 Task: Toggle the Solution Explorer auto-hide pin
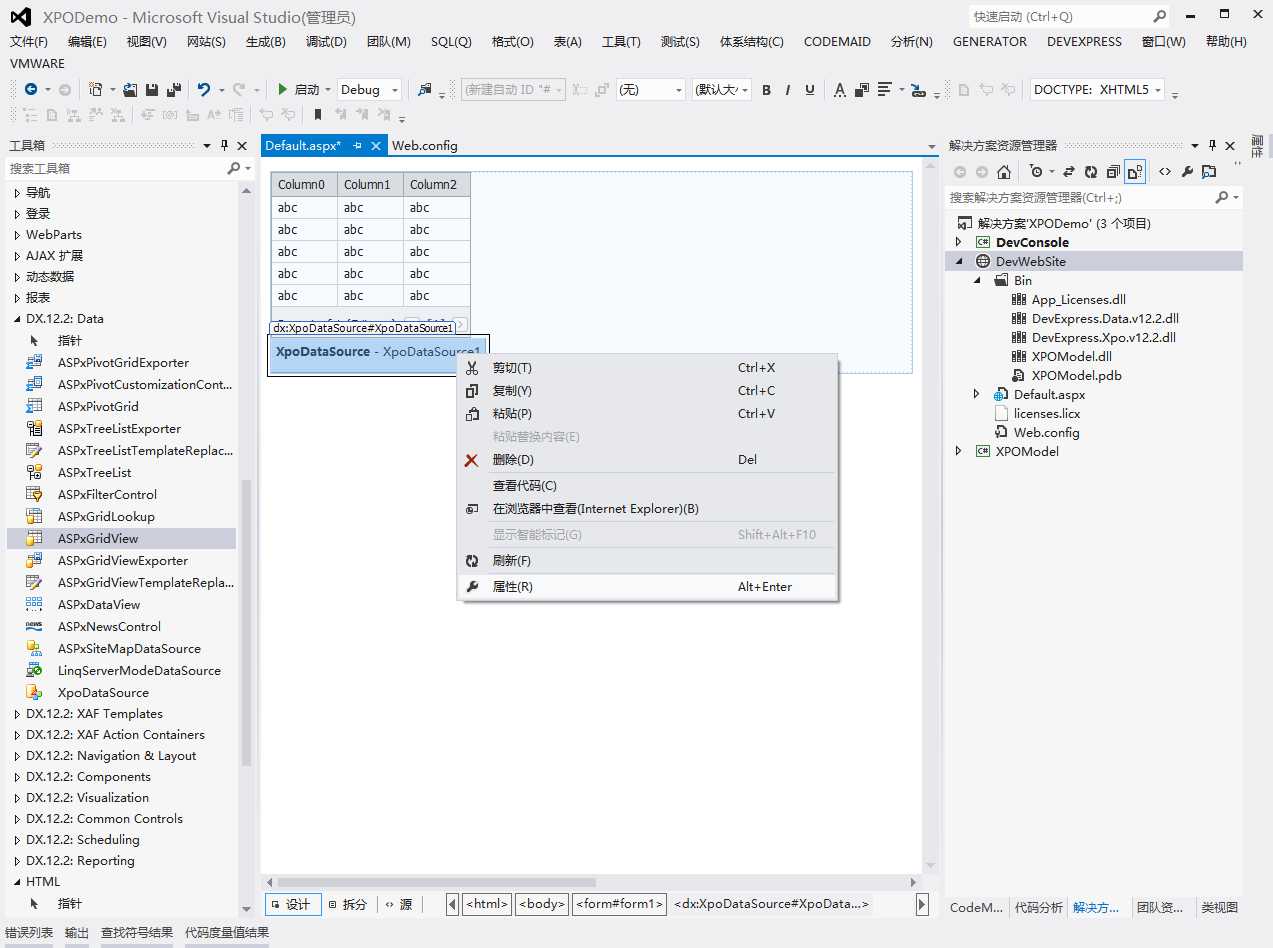point(1212,145)
